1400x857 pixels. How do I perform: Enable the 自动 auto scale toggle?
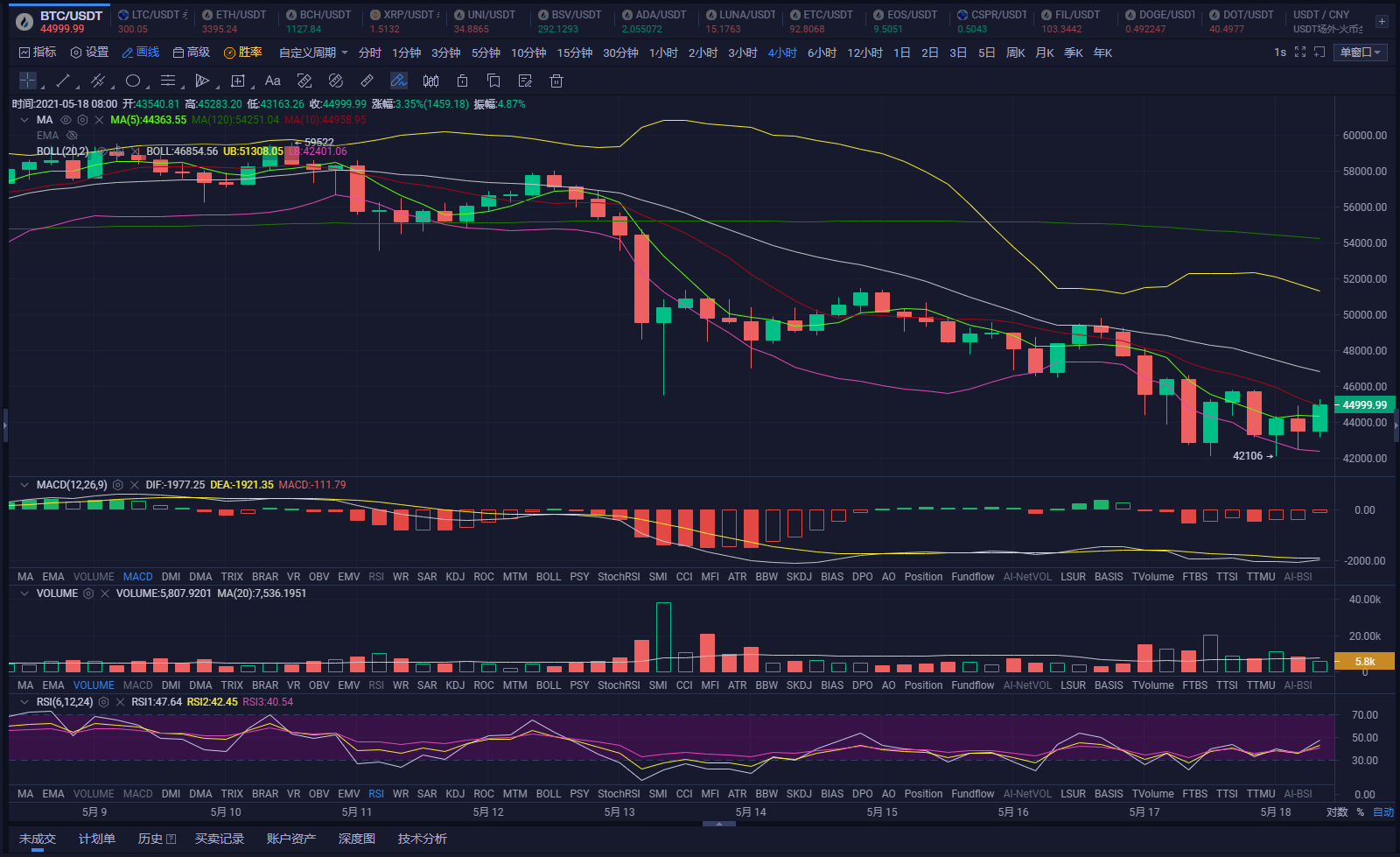coord(1383,812)
